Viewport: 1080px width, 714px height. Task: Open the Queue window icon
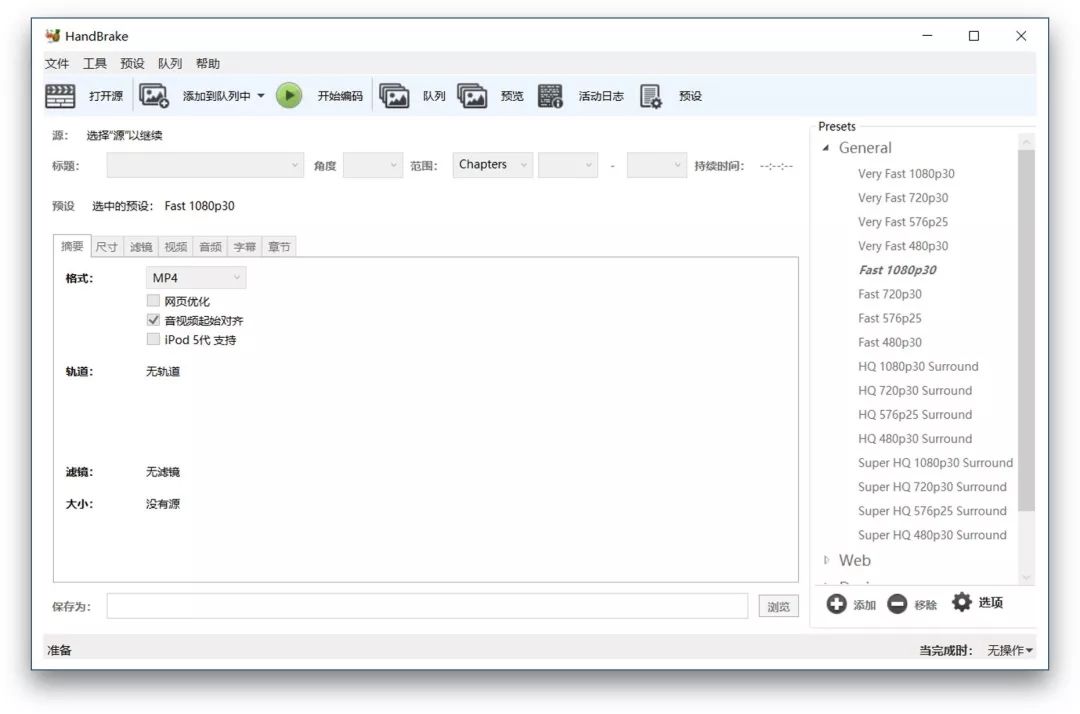pyautogui.click(x=394, y=96)
